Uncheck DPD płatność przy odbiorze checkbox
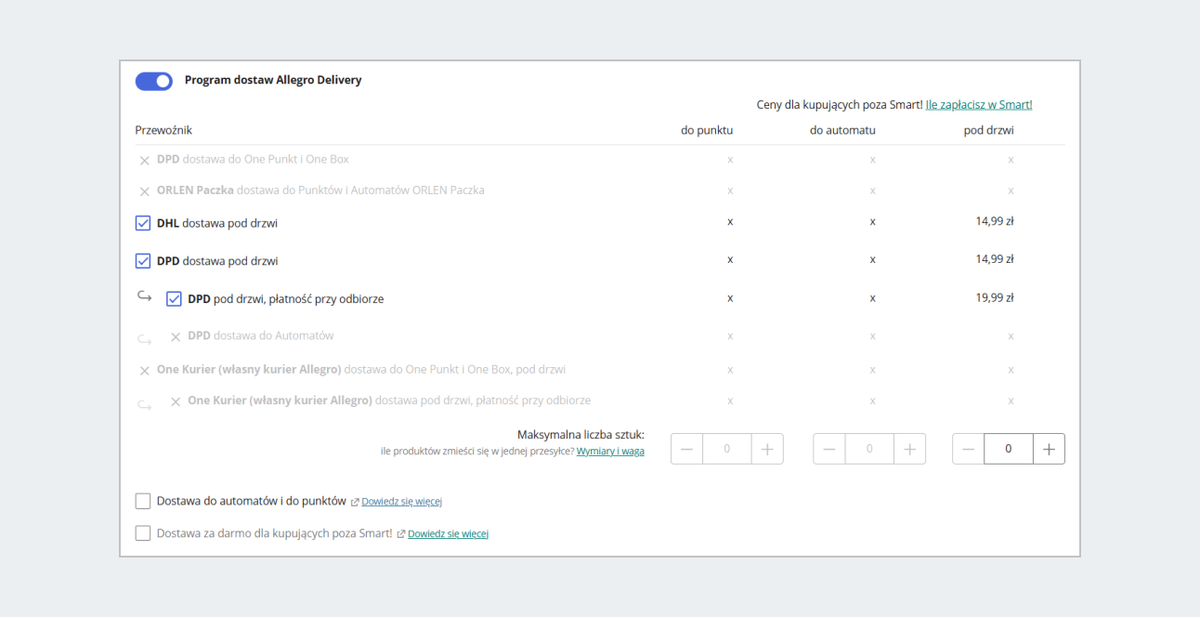This screenshot has height=617, width=1200. (174, 299)
